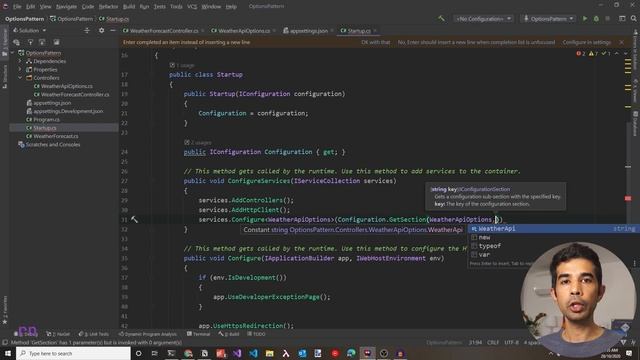Click 'OK with that' in notification
The height and width of the screenshot is (360, 640).
click(376, 42)
